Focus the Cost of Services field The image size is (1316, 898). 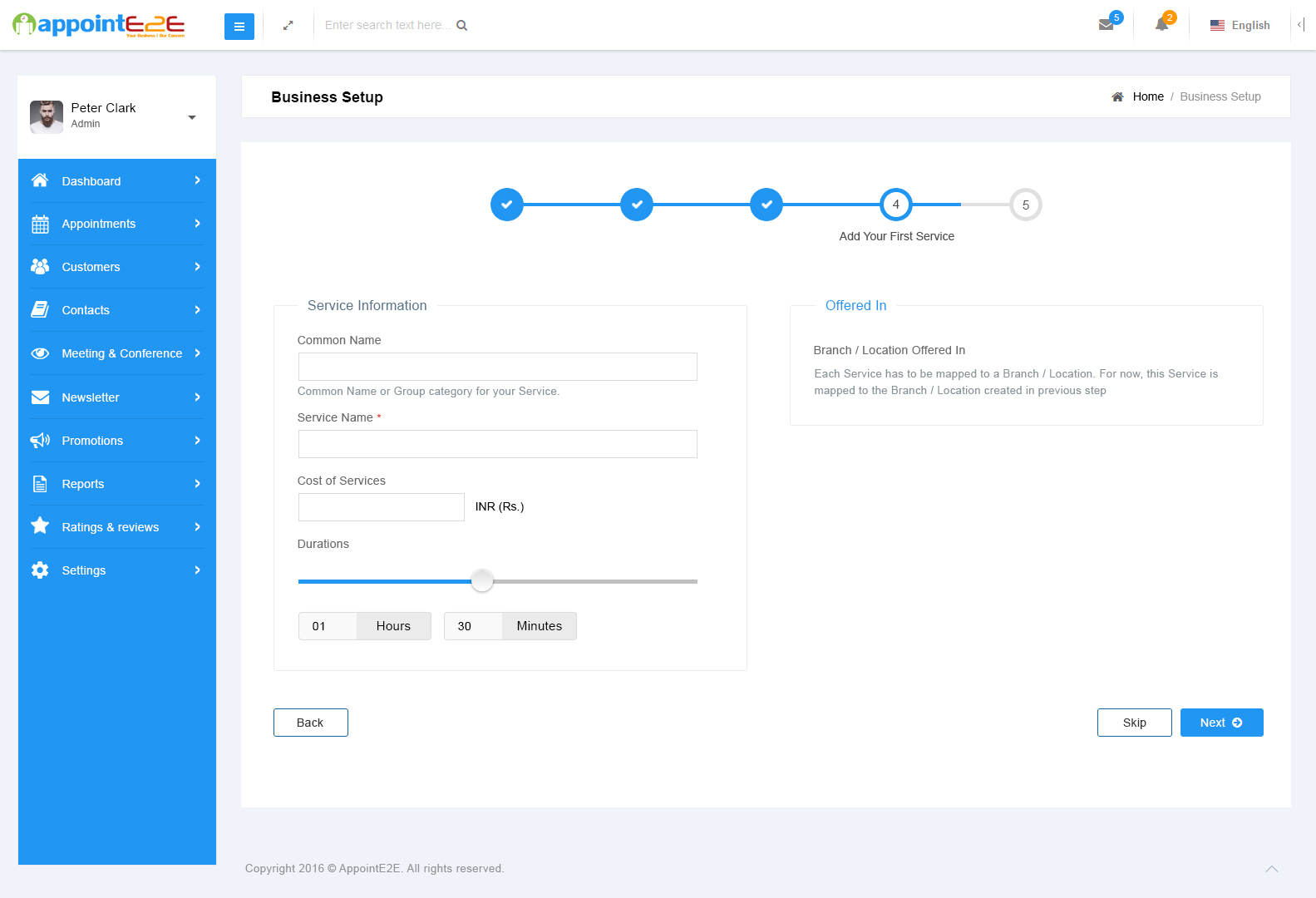[x=382, y=507]
